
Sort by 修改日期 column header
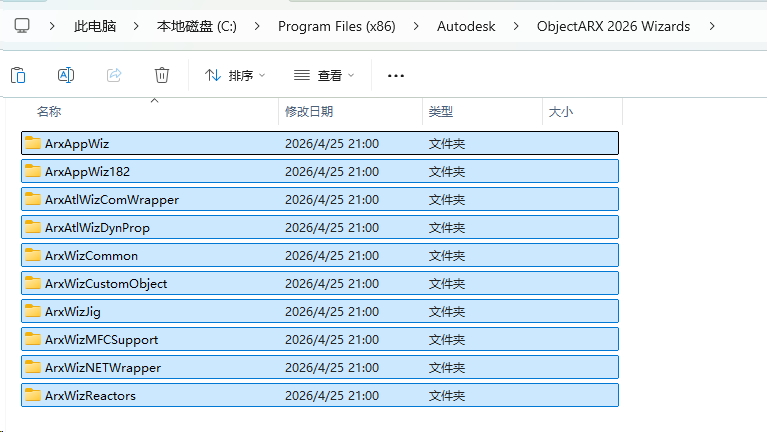[x=309, y=112]
